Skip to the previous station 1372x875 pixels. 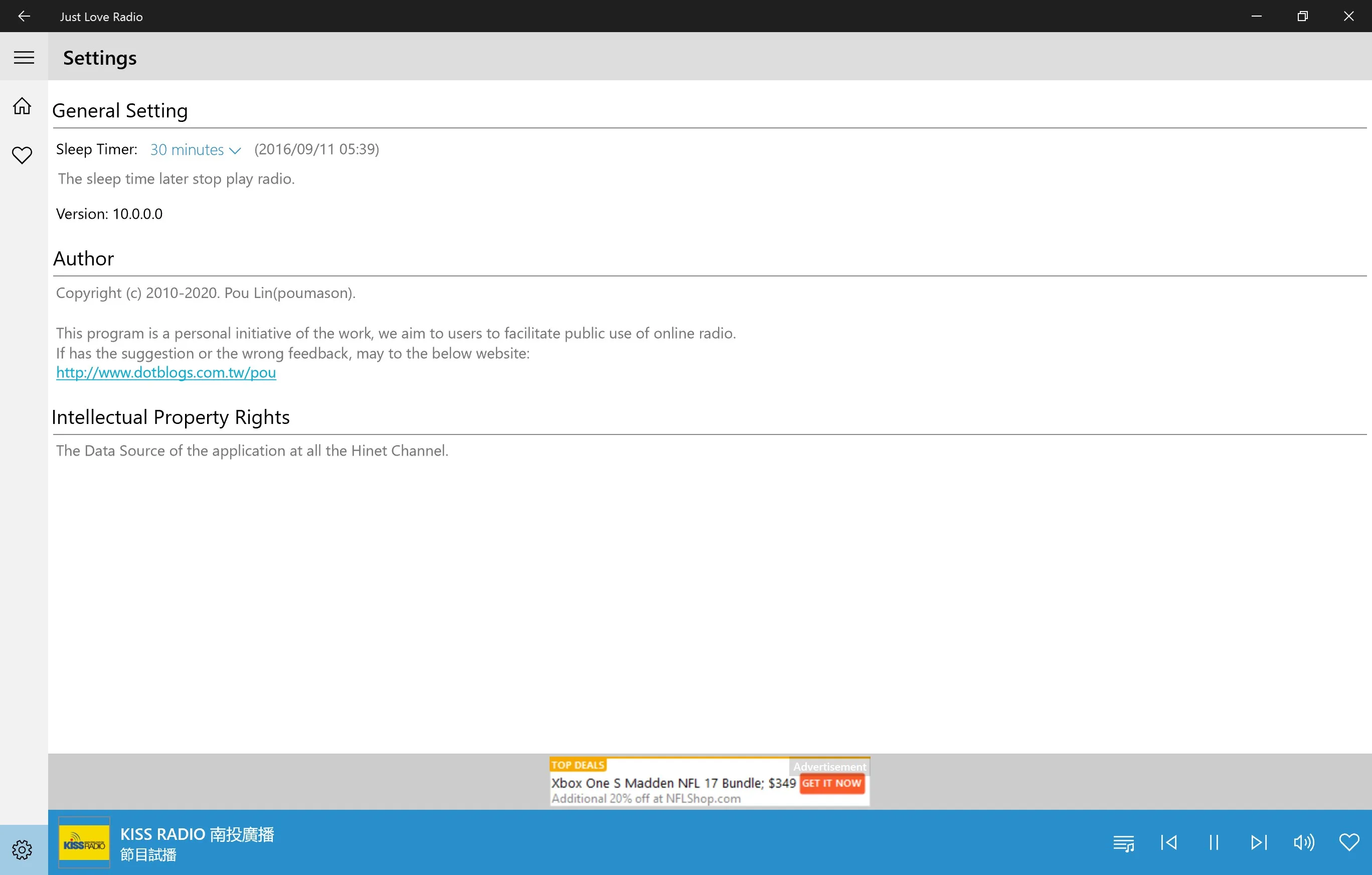(x=1168, y=842)
